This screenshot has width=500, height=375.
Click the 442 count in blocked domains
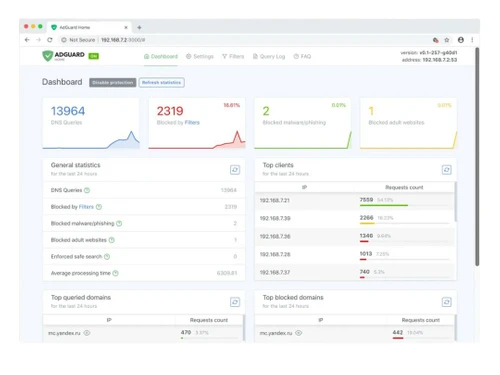[x=398, y=332]
